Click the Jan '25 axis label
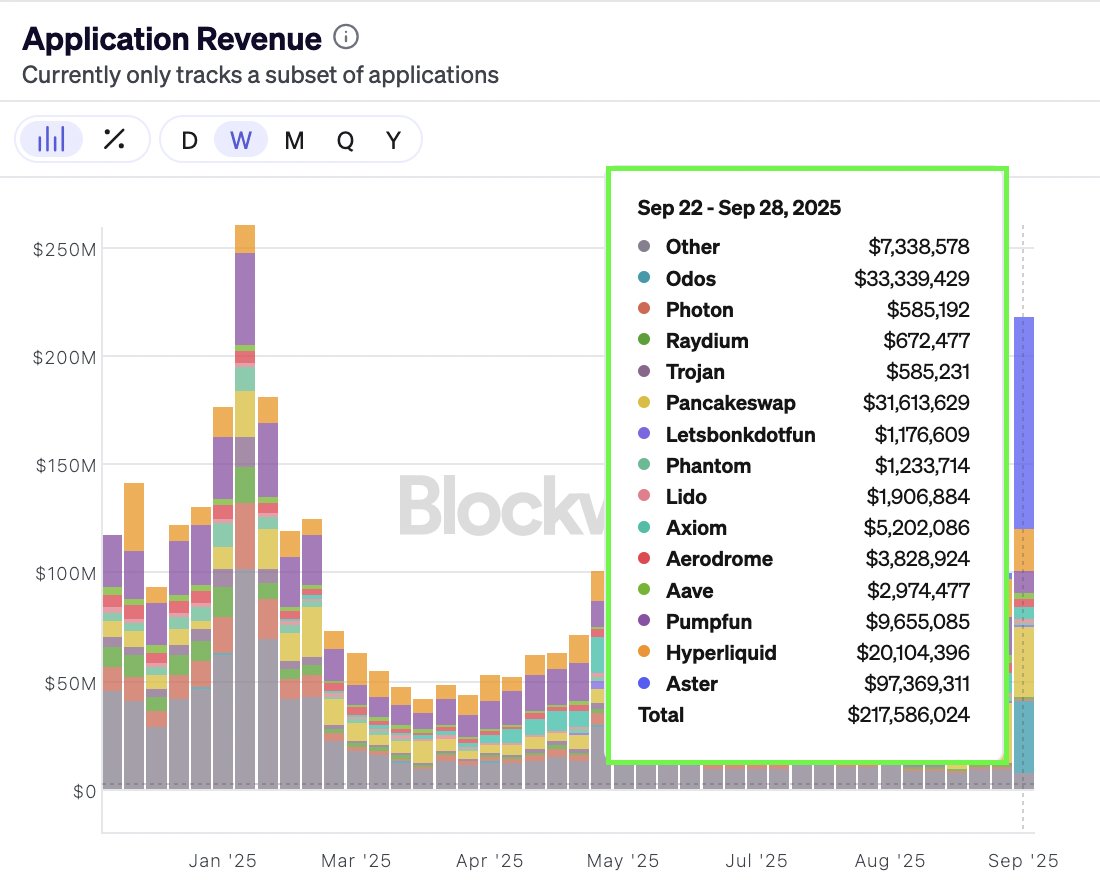This screenshot has width=1100, height=892. pos(222,860)
